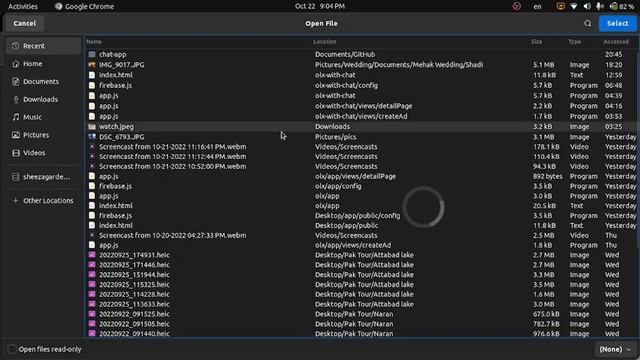
Task: Select the IMG_9017.JPG thumbnail icon
Action: (92, 64)
